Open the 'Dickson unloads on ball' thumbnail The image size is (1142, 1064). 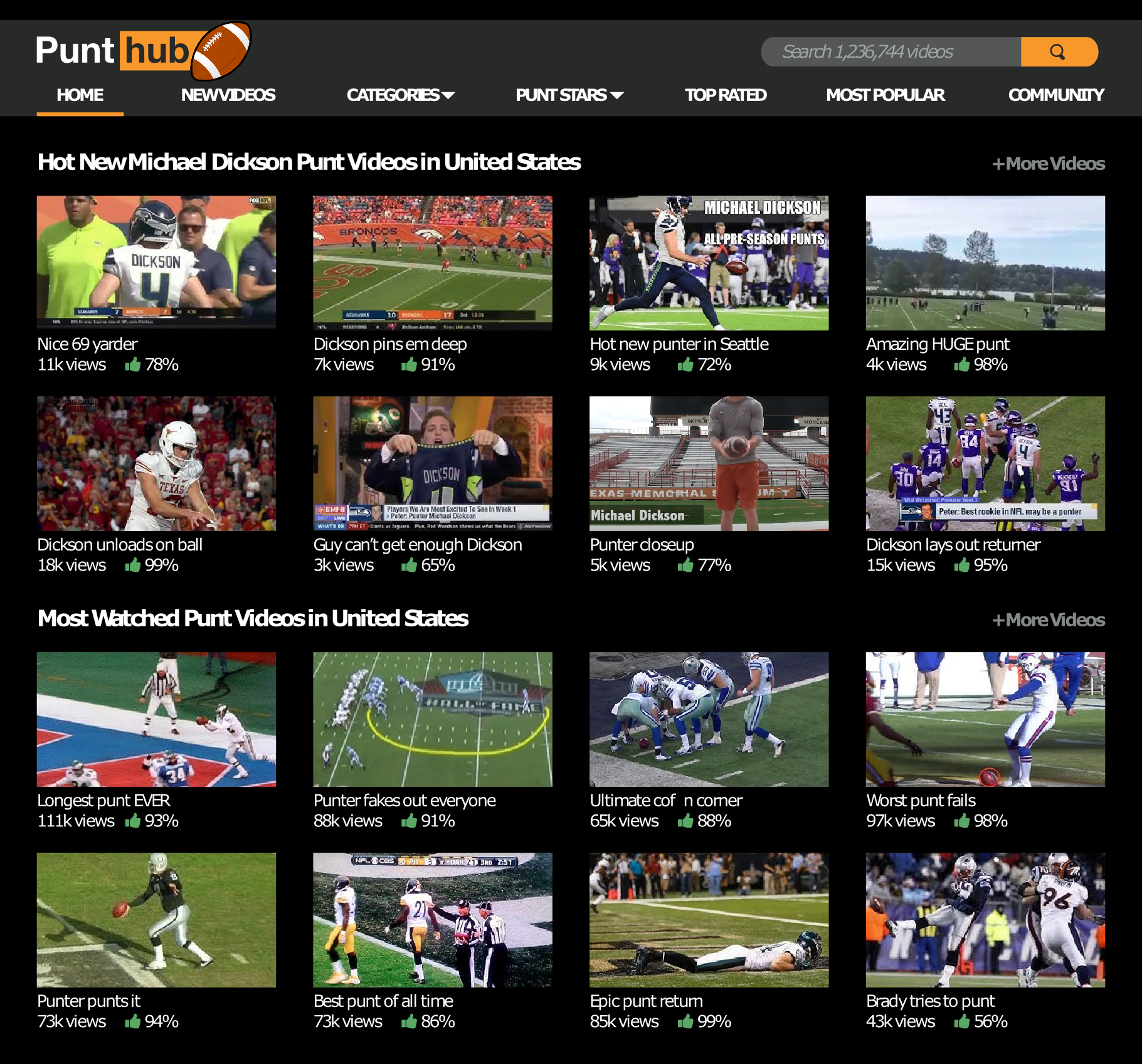click(156, 463)
